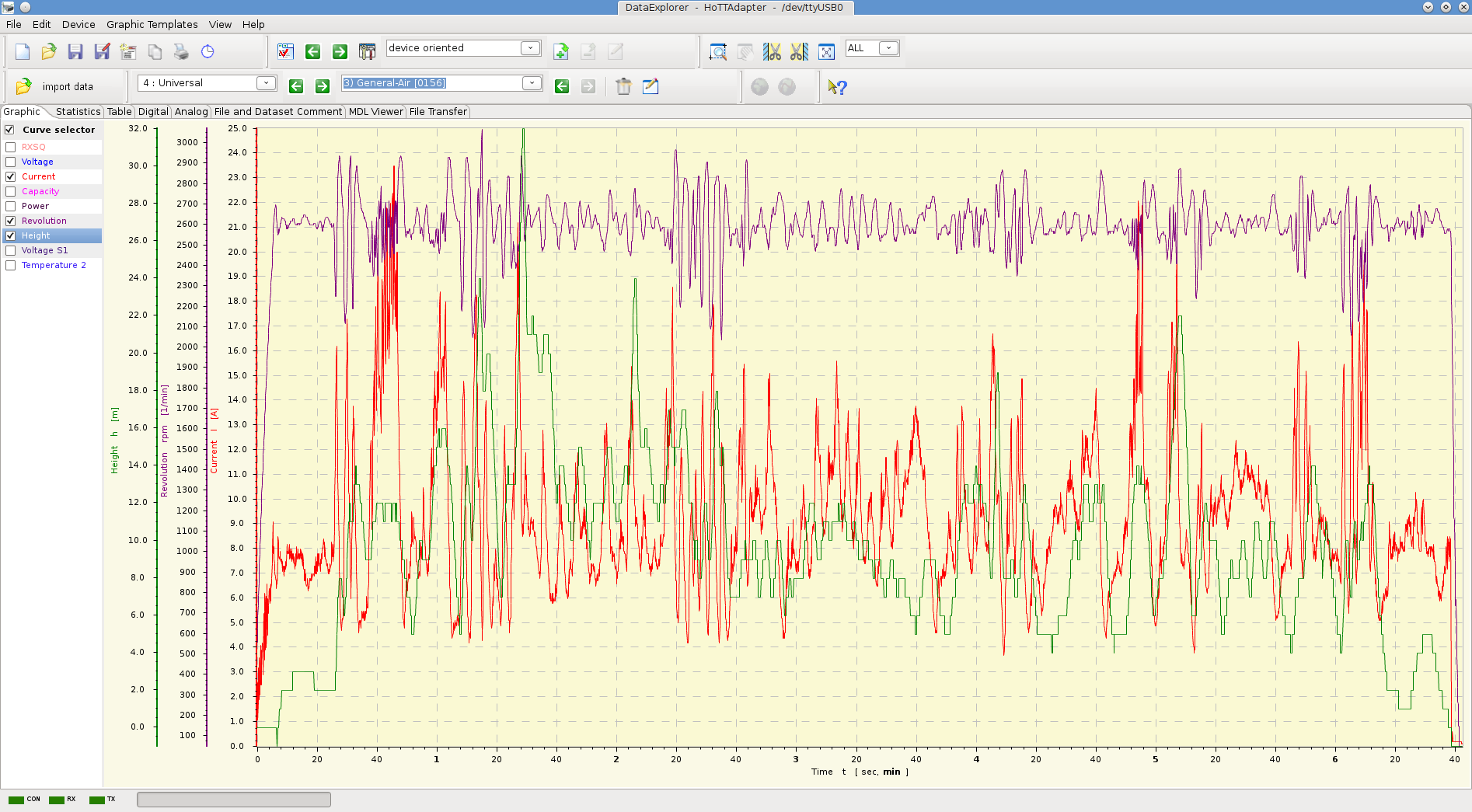Click the import data button

click(56, 86)
